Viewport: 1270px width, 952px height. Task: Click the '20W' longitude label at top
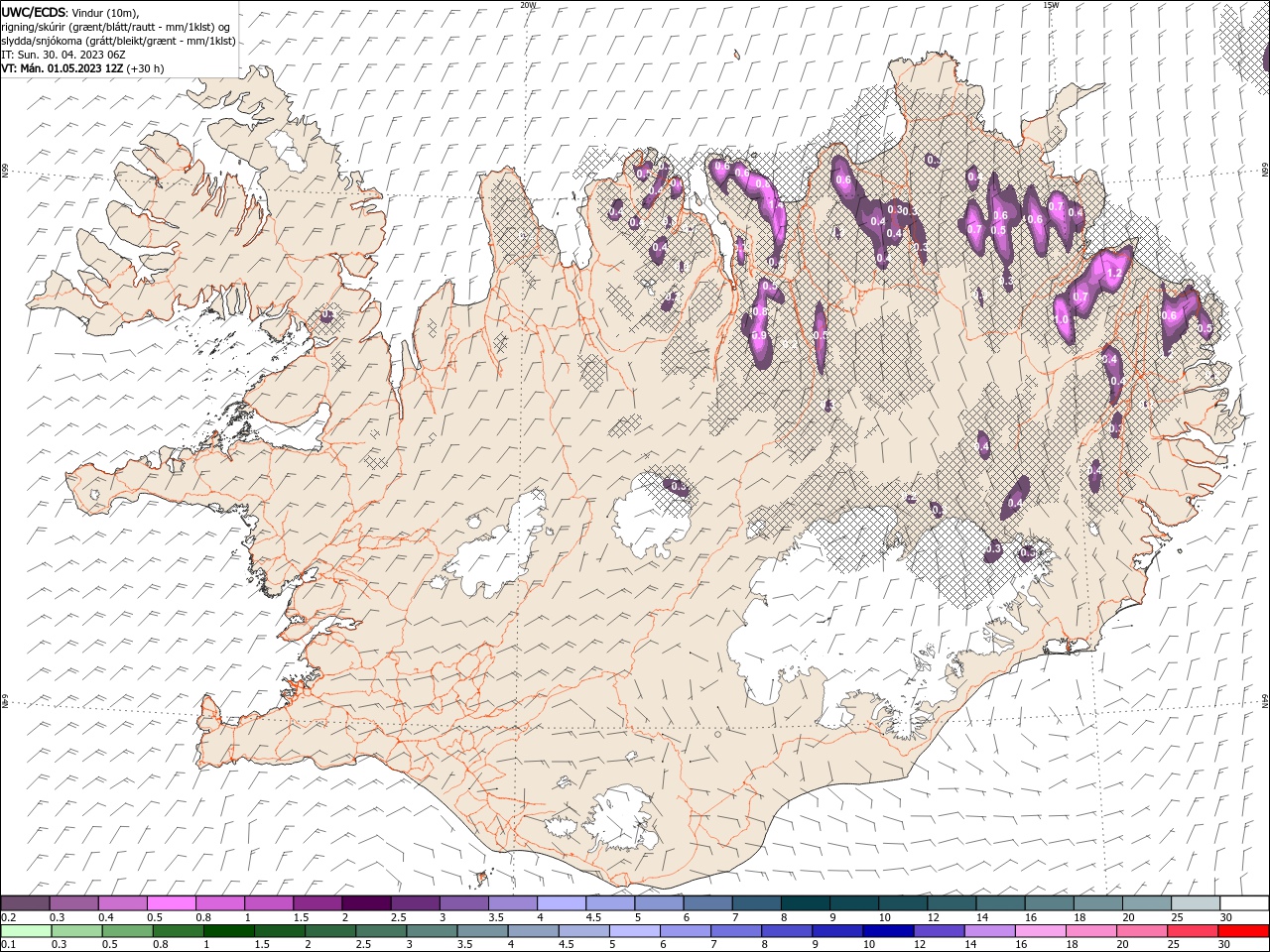click(x=528, y=5)
